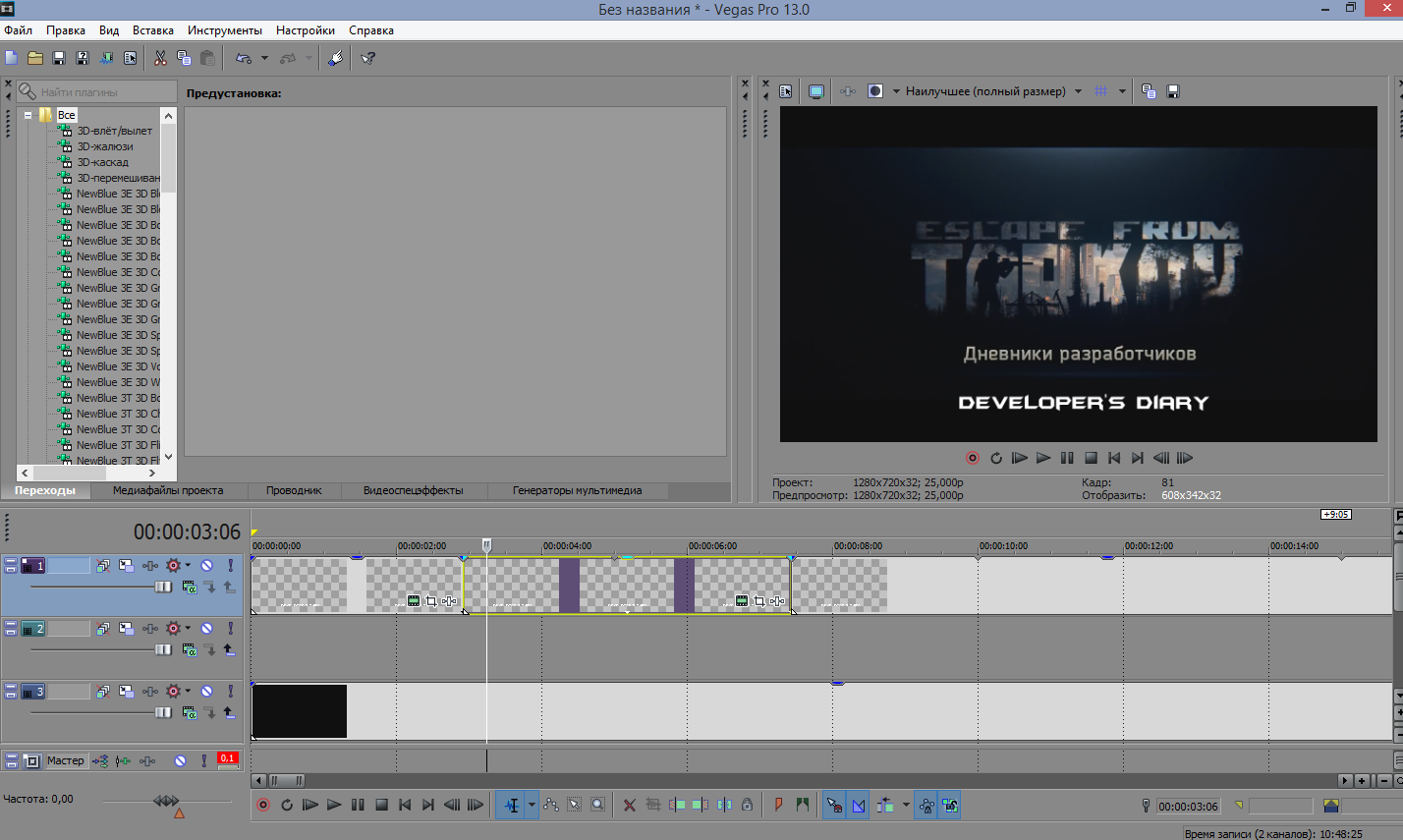Toggle Enable Snapping in bottom toolbar

point(833,805)
